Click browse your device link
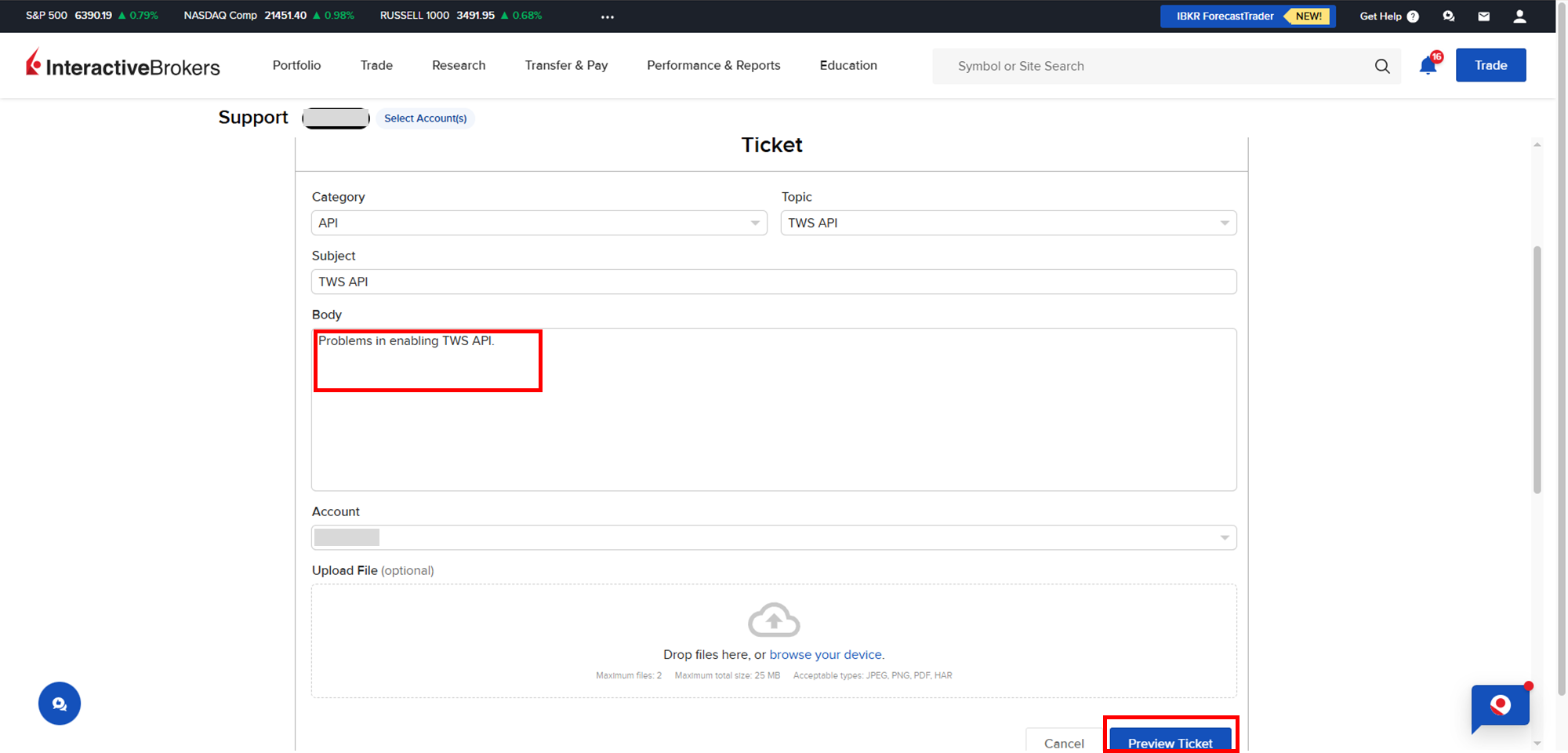 (x=826, y=654)
